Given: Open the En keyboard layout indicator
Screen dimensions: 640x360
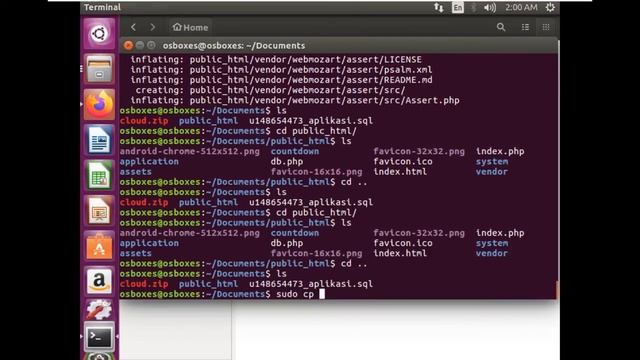Looking at the screenshot, I should 458,7.
